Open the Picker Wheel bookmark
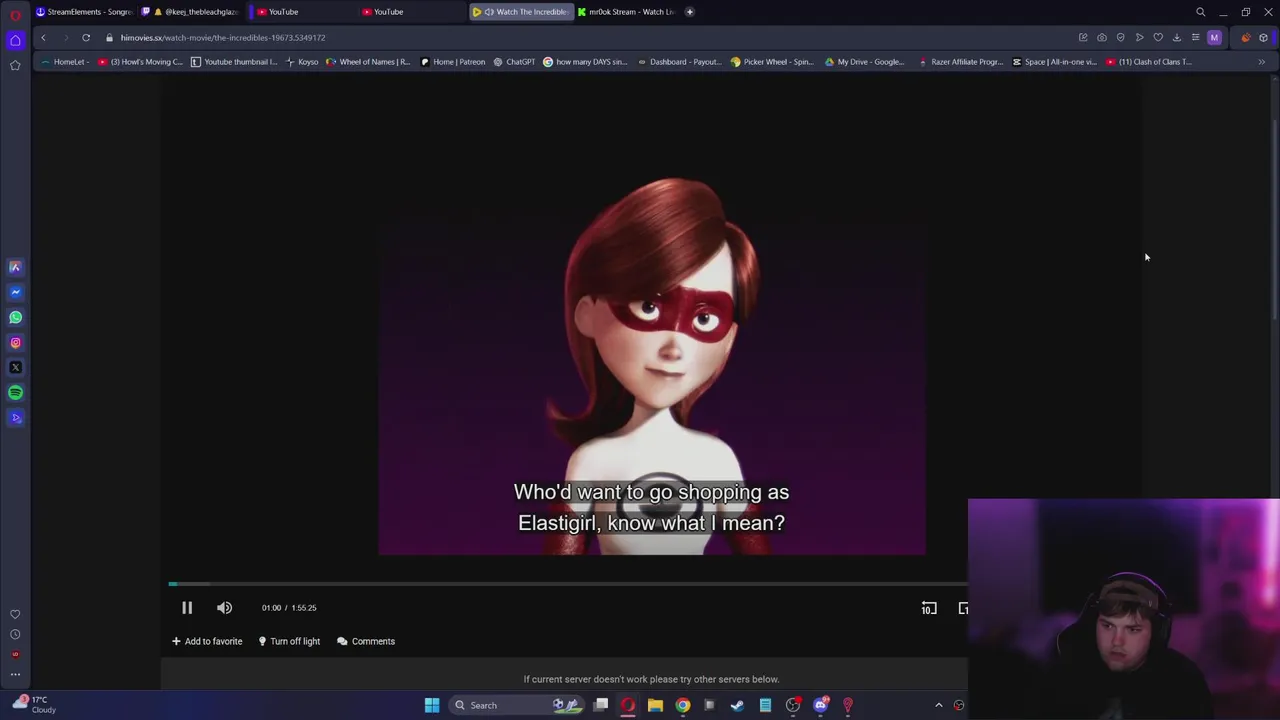 (x=772, y=62)
